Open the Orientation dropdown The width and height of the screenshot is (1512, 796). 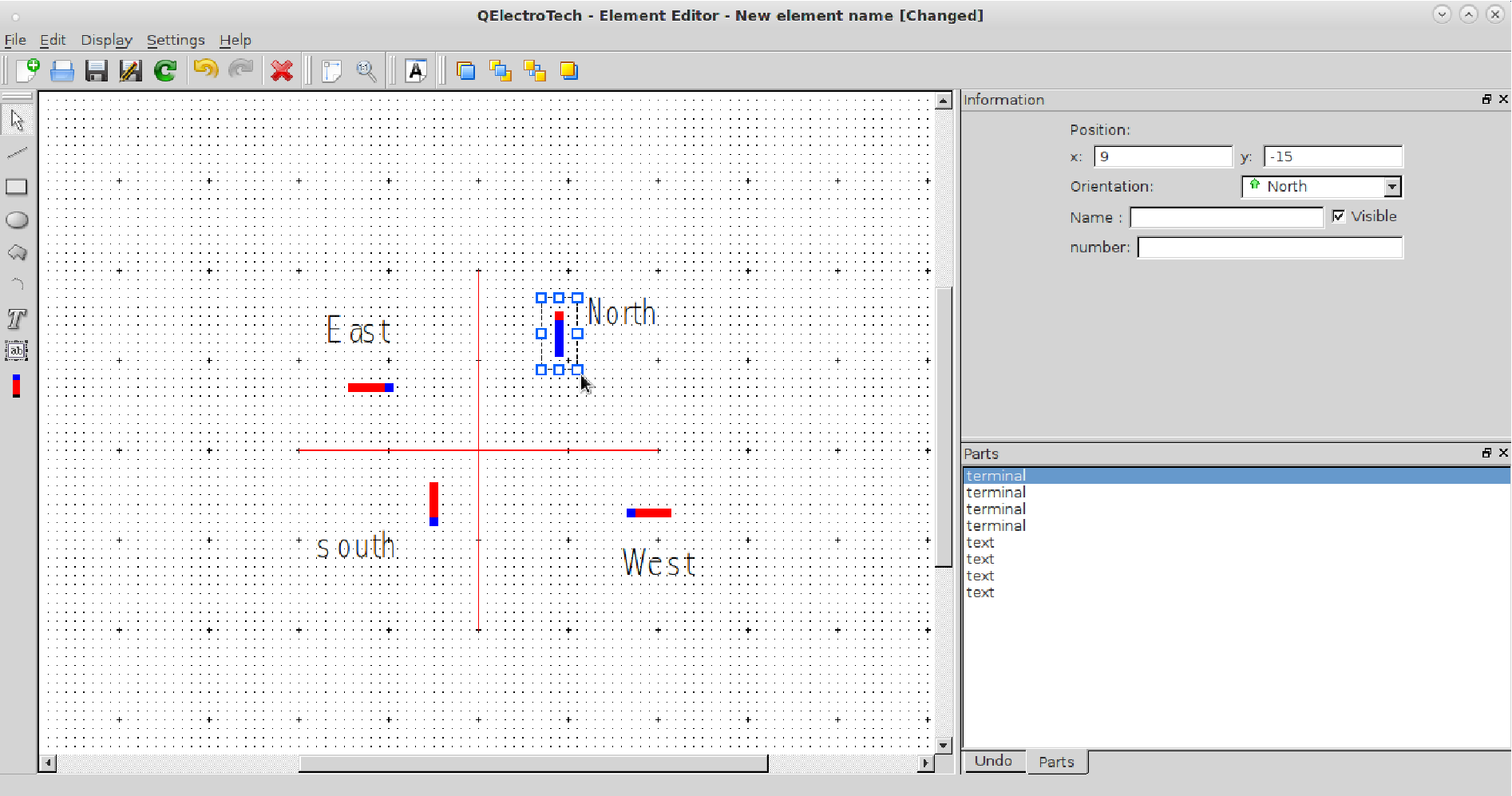click(x=1321, y=187)
